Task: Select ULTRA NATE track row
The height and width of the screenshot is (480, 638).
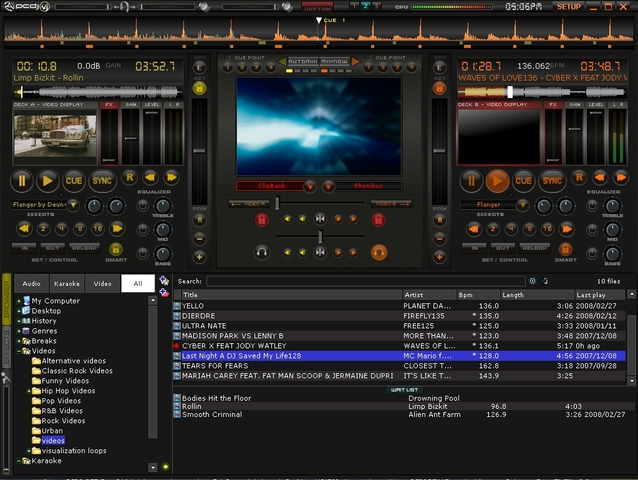Action: tap(400, 326)
